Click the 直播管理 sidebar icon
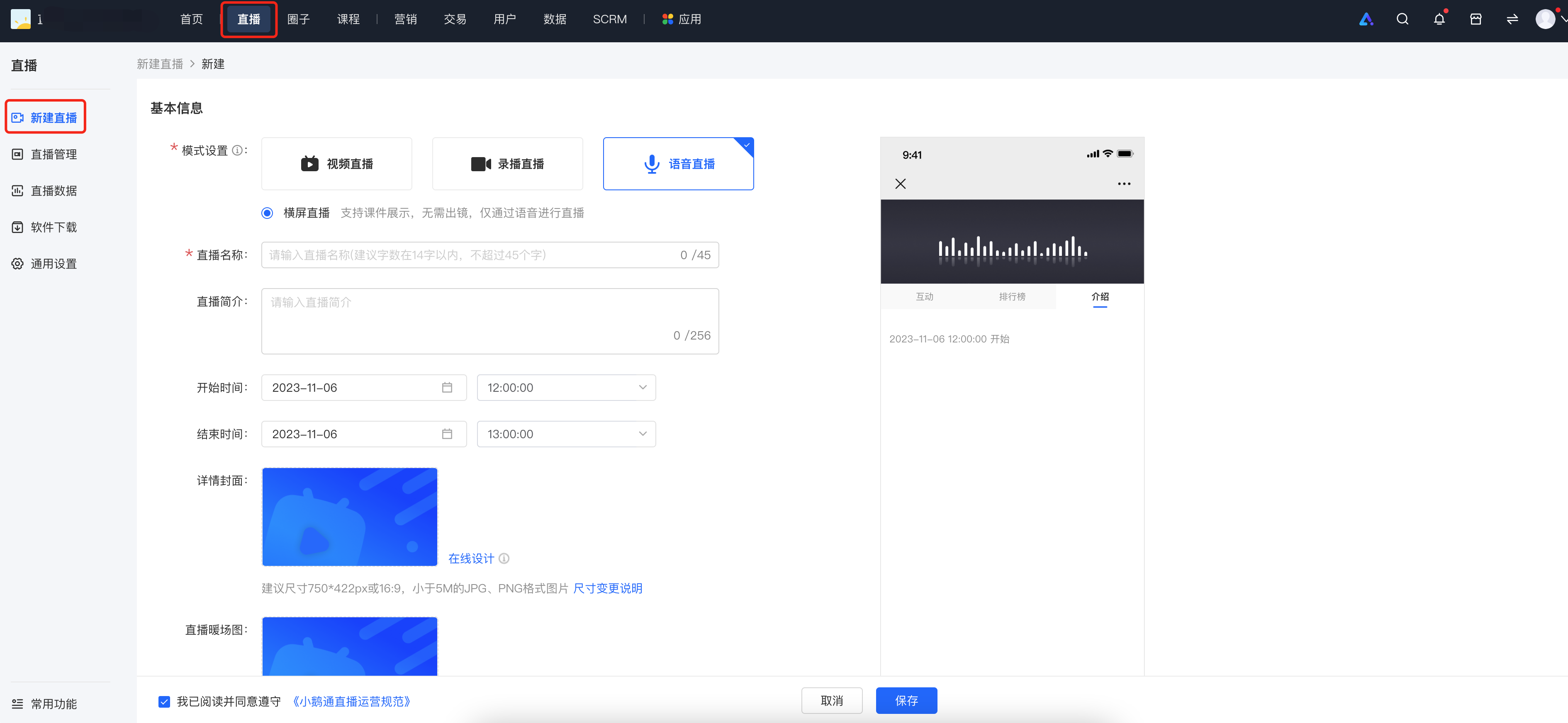 coord(18,155)
